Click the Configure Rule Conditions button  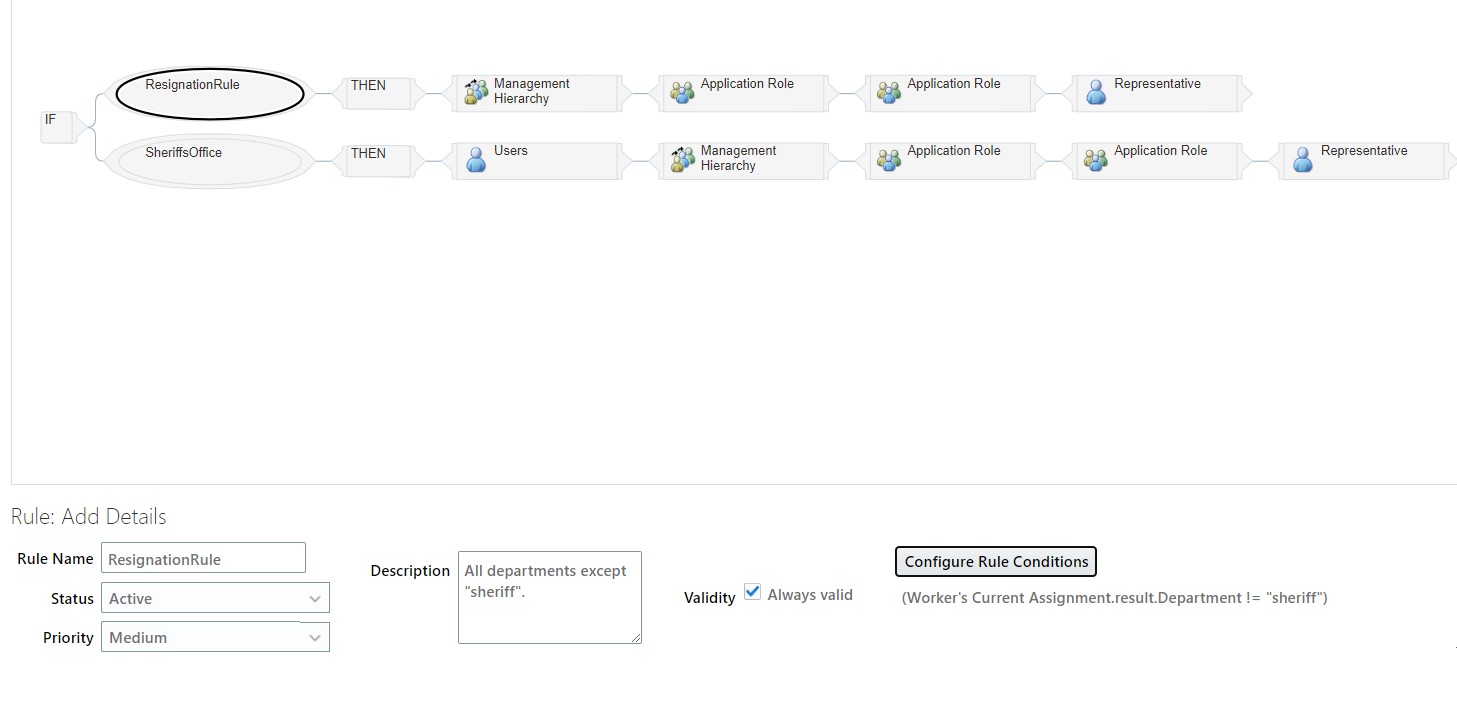(x=995, y=561)
